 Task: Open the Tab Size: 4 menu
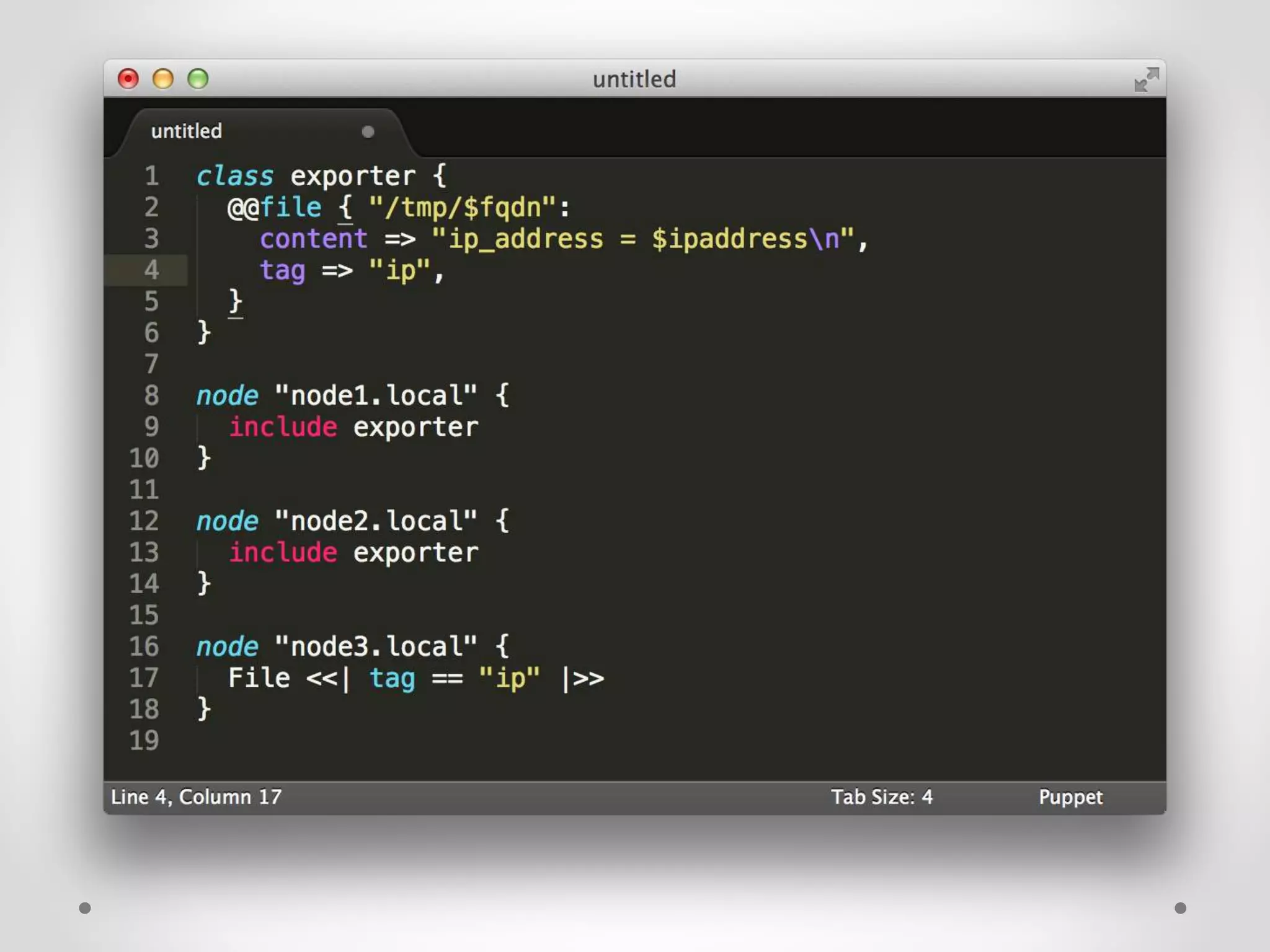(x=881, y=796)
